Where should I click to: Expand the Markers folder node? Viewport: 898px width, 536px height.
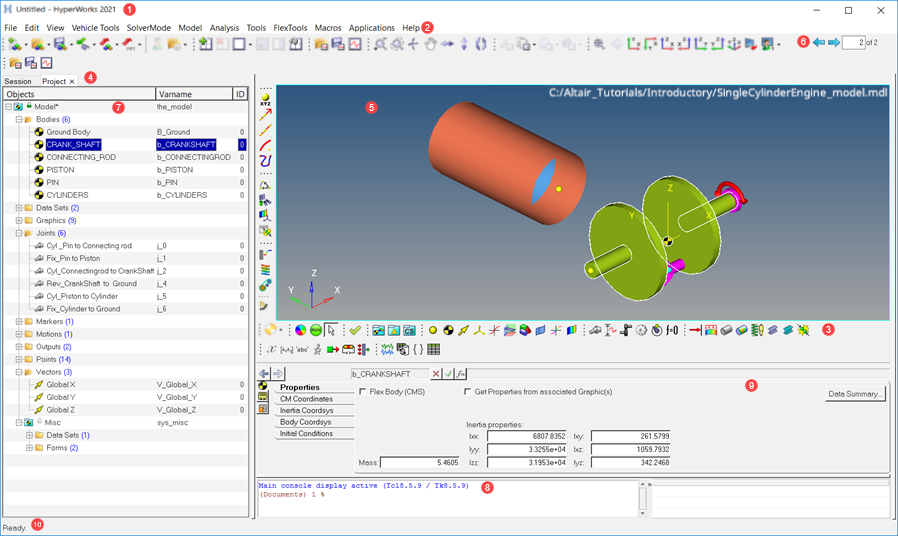tap(19, 322)
